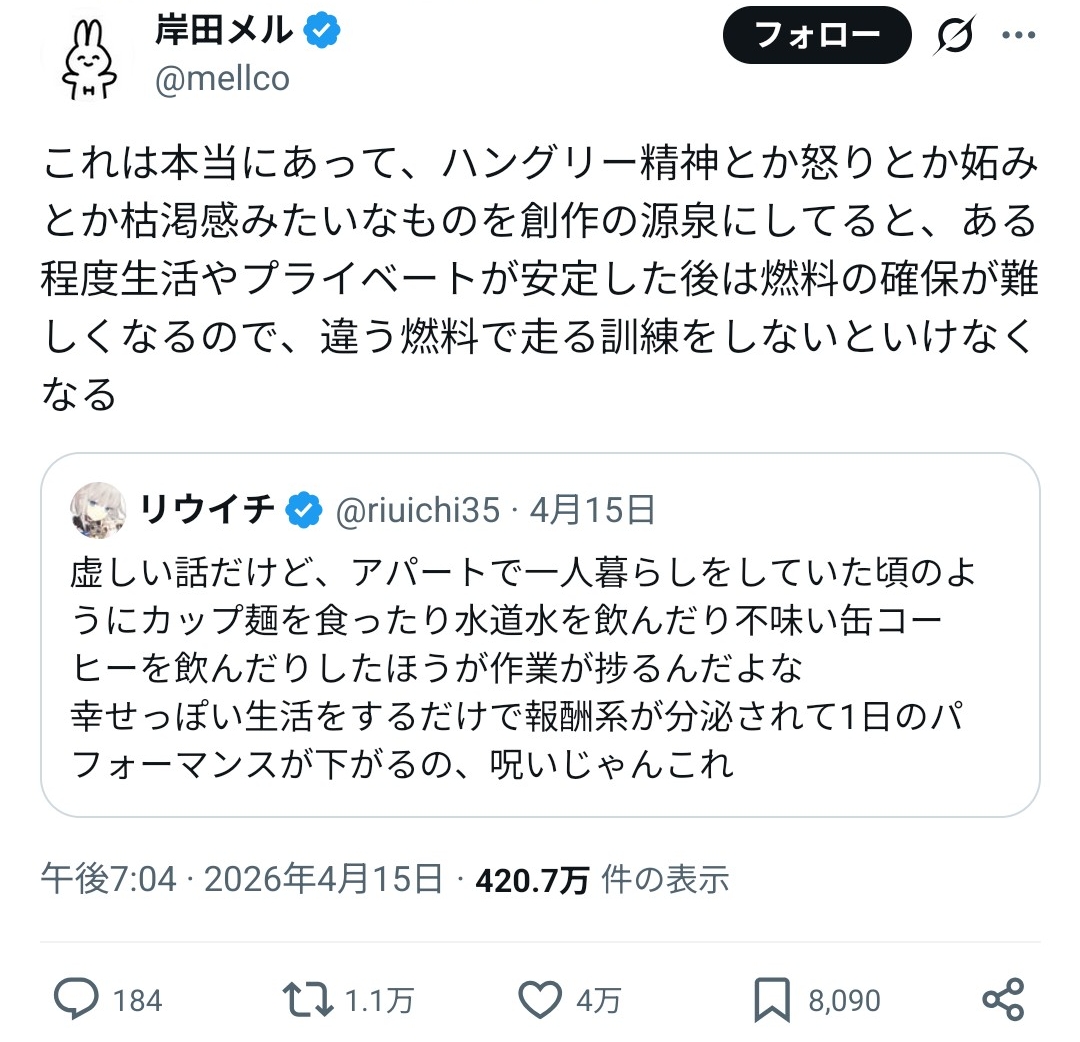Image resolution: width=1080 pixels, height=1042 pixels.
Task: Like the post with heart icon
Action: coord(541,999)
